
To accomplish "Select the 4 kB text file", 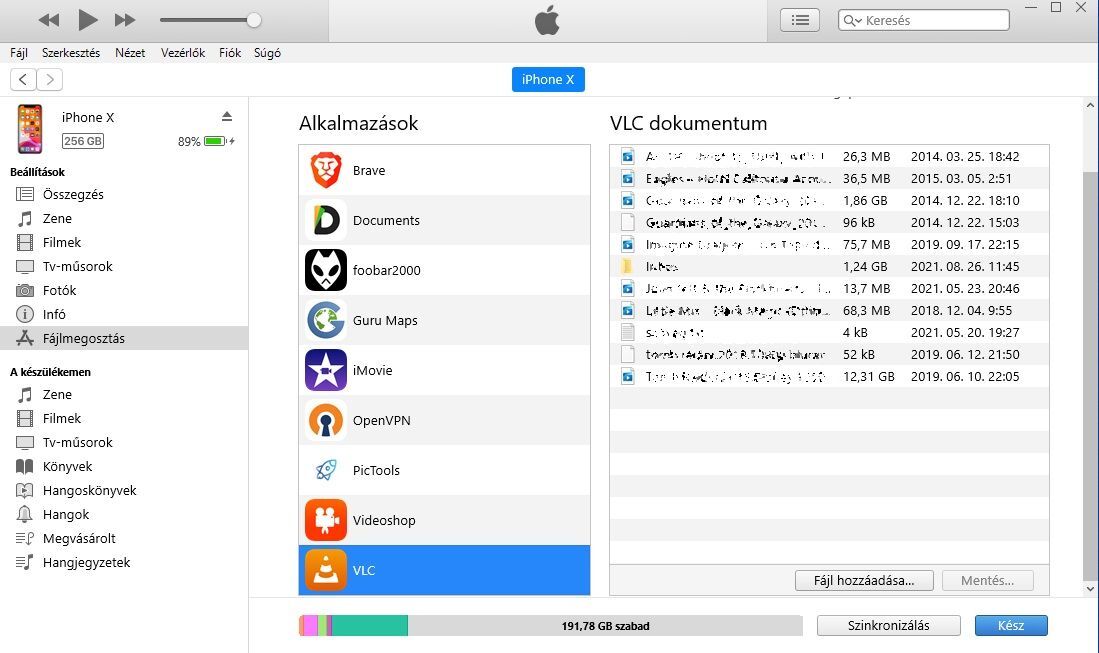I will 829,332.
